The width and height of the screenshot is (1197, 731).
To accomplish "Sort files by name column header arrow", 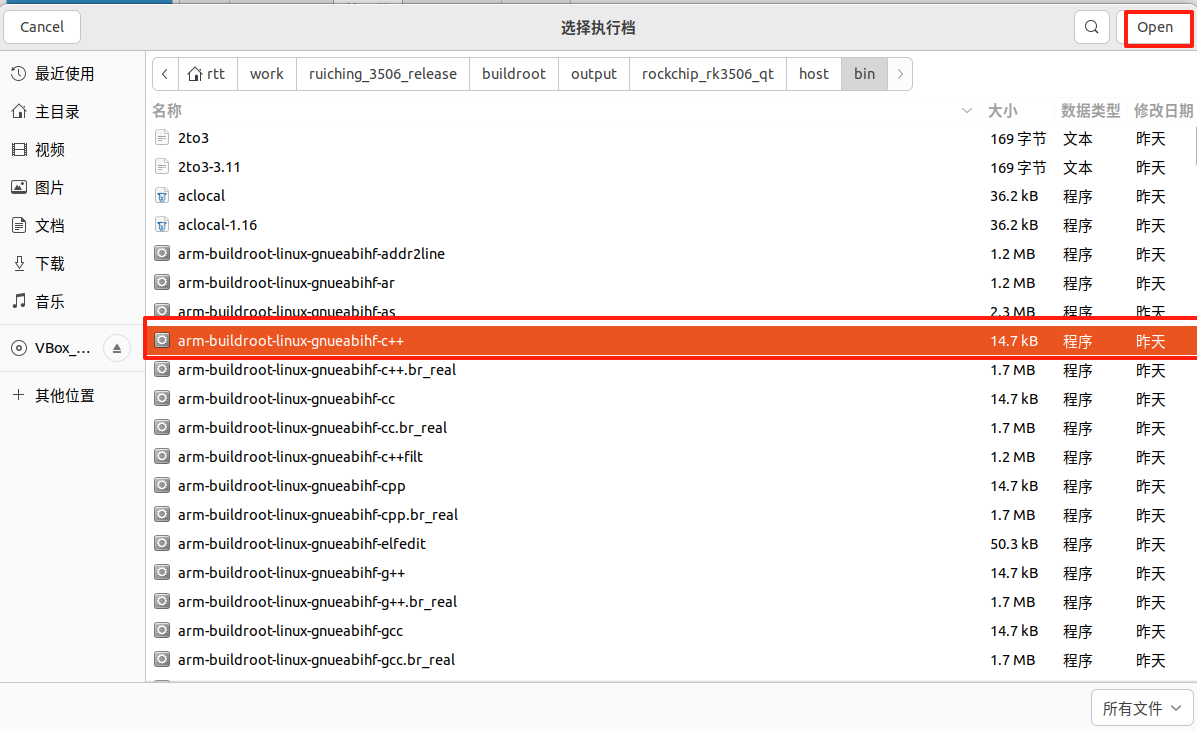I will tap(966, 110).
